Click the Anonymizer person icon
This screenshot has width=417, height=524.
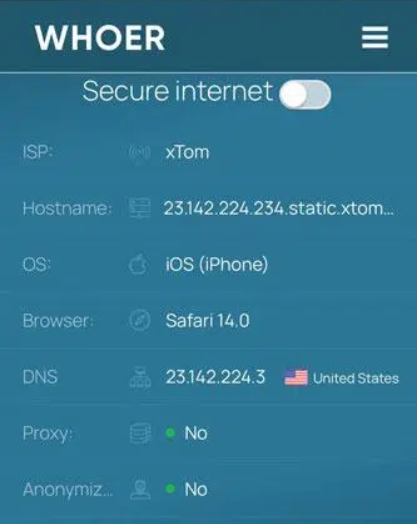point(140,490)
